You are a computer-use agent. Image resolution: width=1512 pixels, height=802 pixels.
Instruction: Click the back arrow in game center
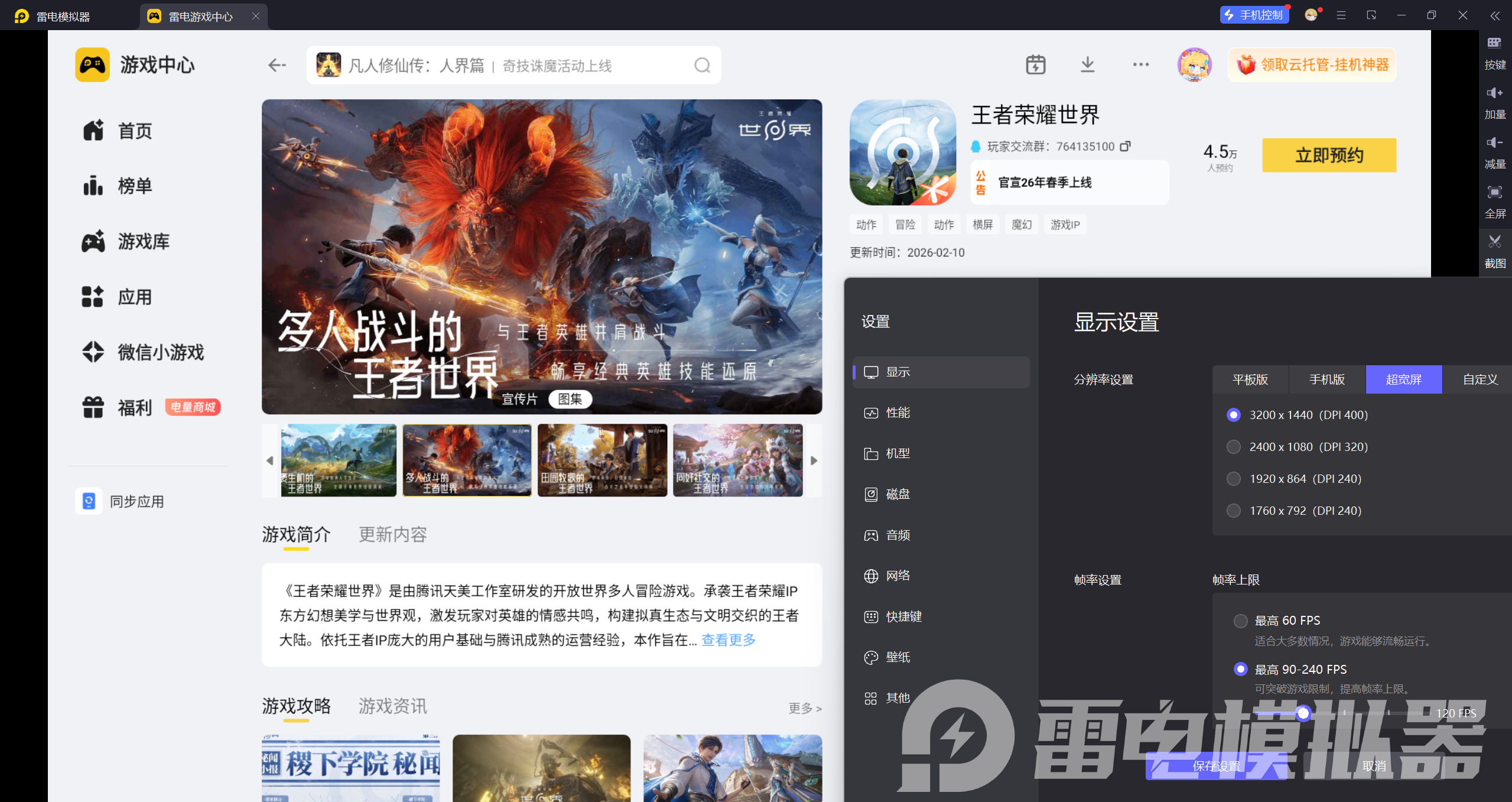pos(277,65)
